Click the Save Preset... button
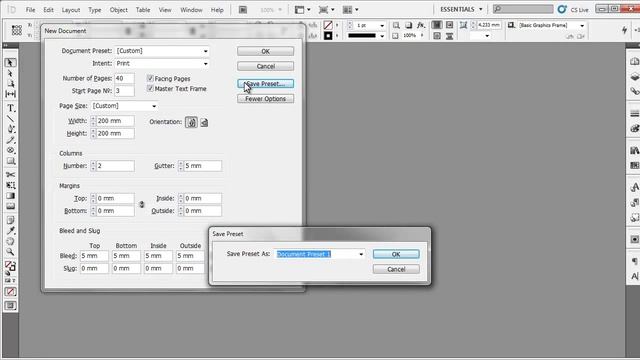The image size is (640, 360). (x=265, y=84)
